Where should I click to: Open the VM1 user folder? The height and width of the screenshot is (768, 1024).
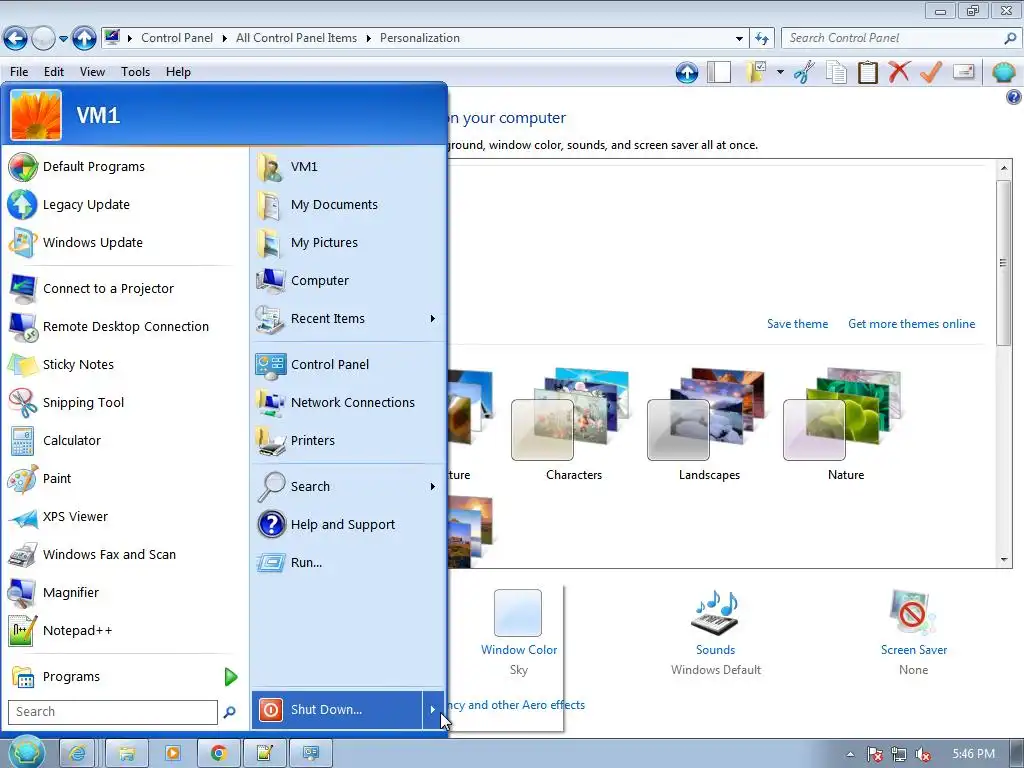[x=348, y=167]
